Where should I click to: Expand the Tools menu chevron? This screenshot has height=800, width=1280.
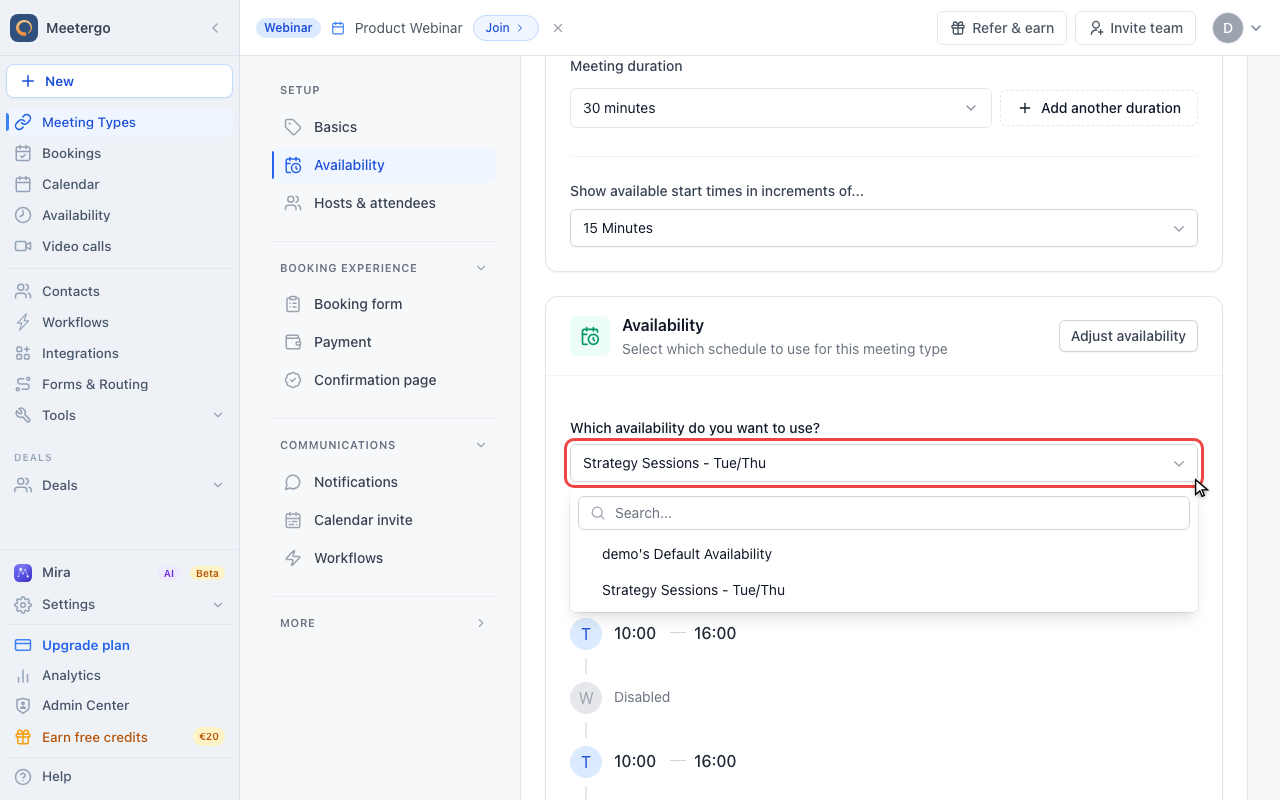(x=218, y=415)
